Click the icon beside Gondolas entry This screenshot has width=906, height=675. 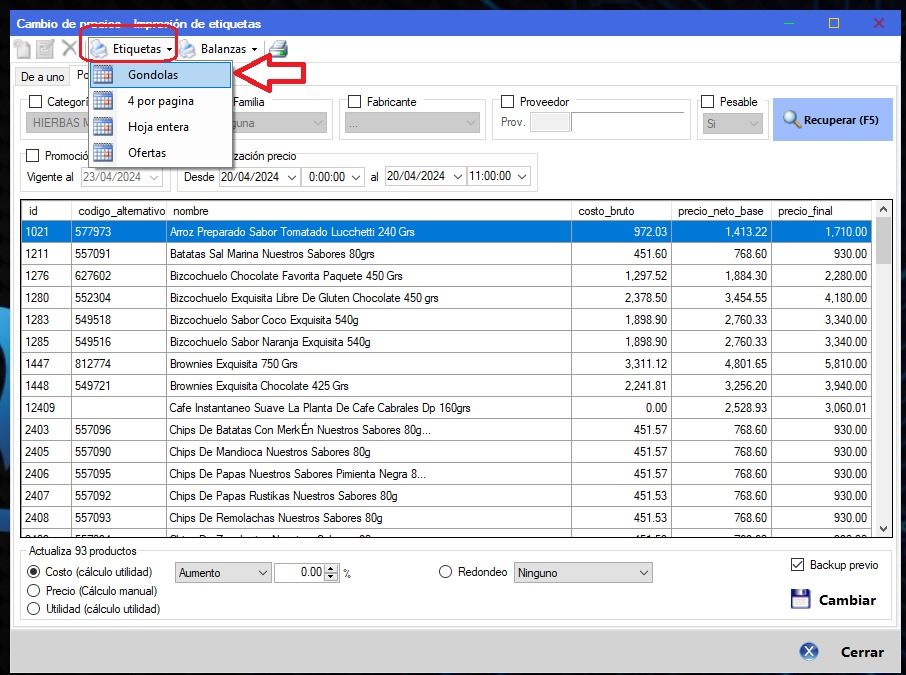103,75
